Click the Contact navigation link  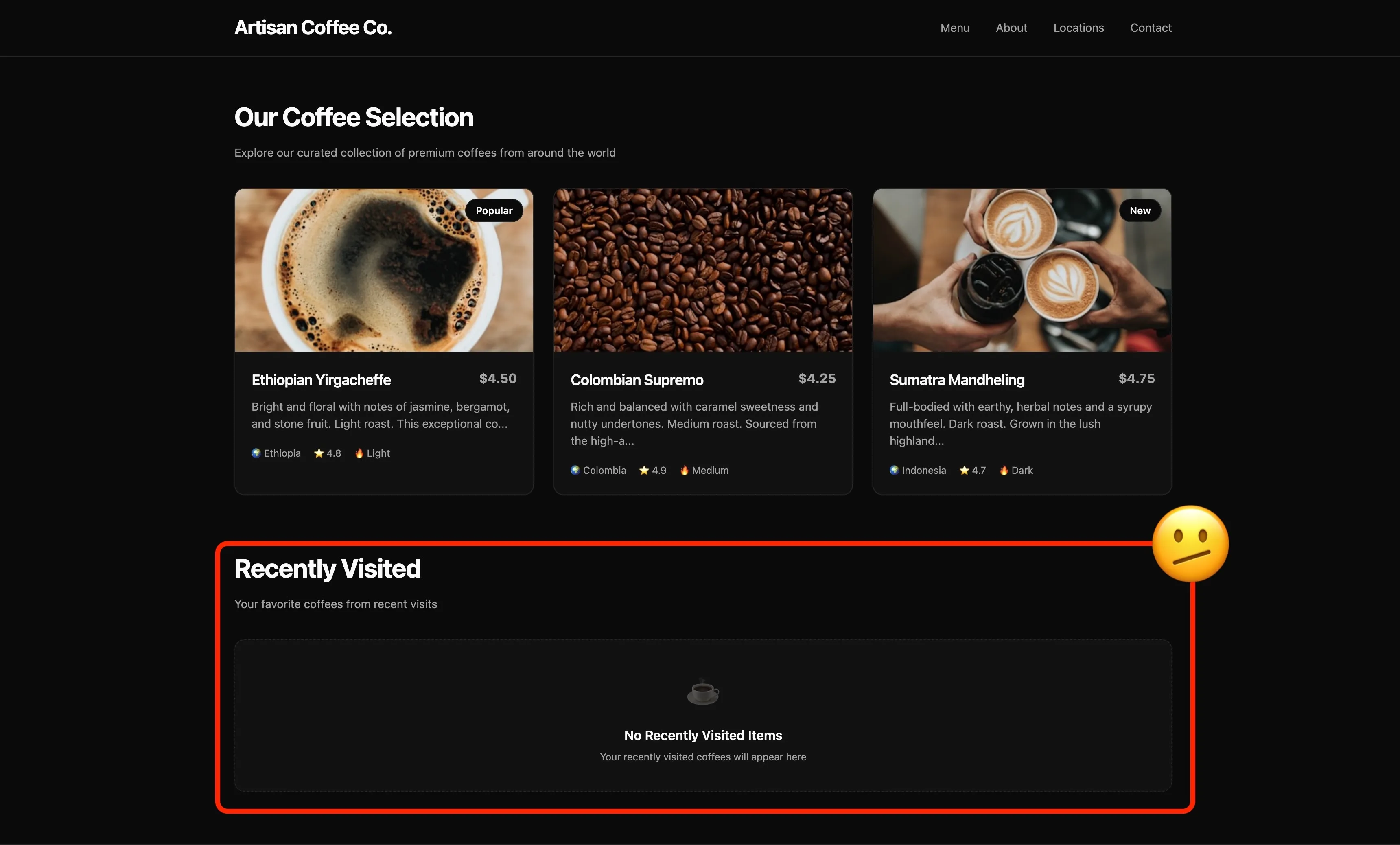pyautogui.click(x=1151, y=27)
